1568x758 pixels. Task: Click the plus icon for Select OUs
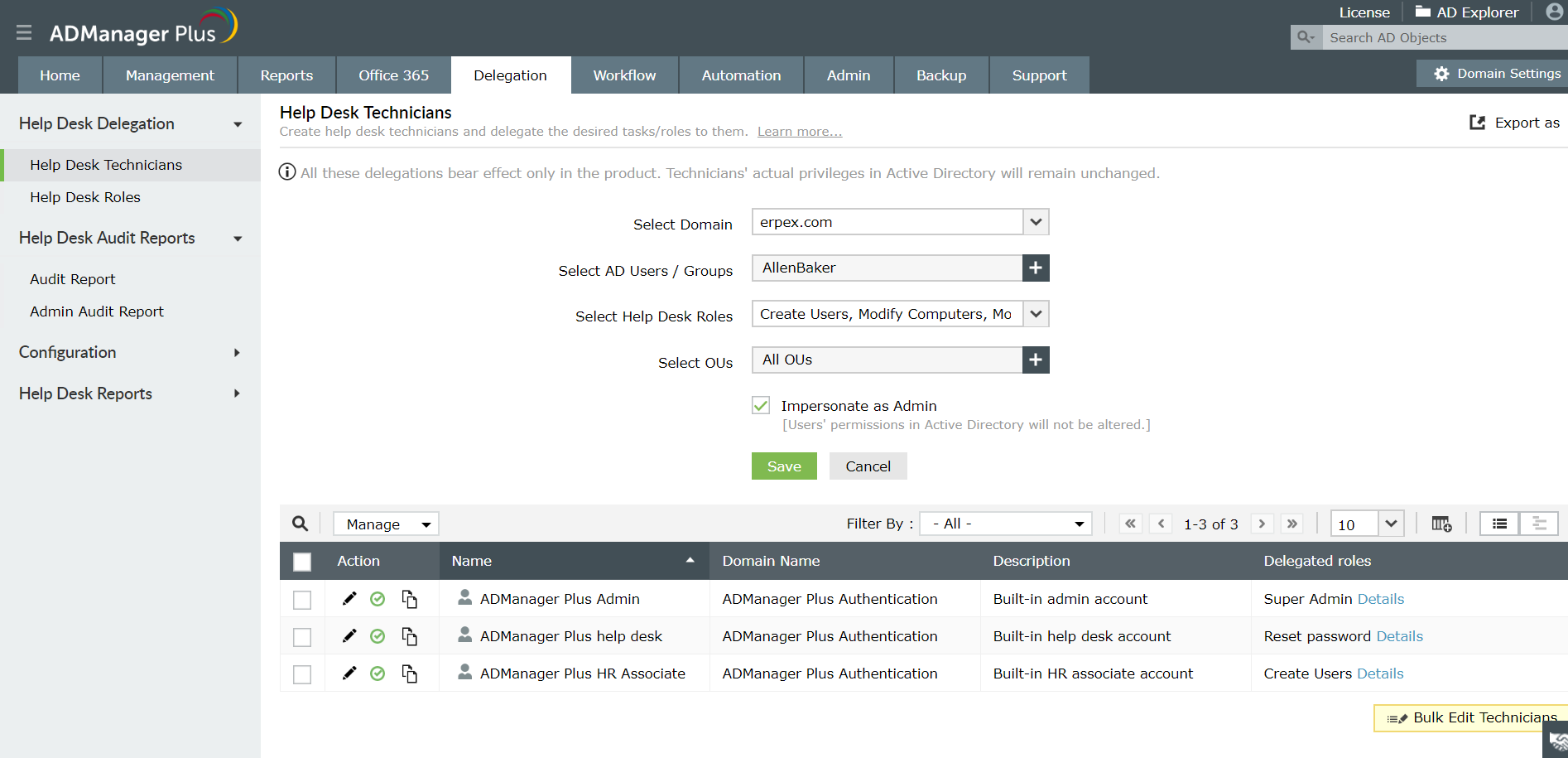click(x=1036, y=360)
